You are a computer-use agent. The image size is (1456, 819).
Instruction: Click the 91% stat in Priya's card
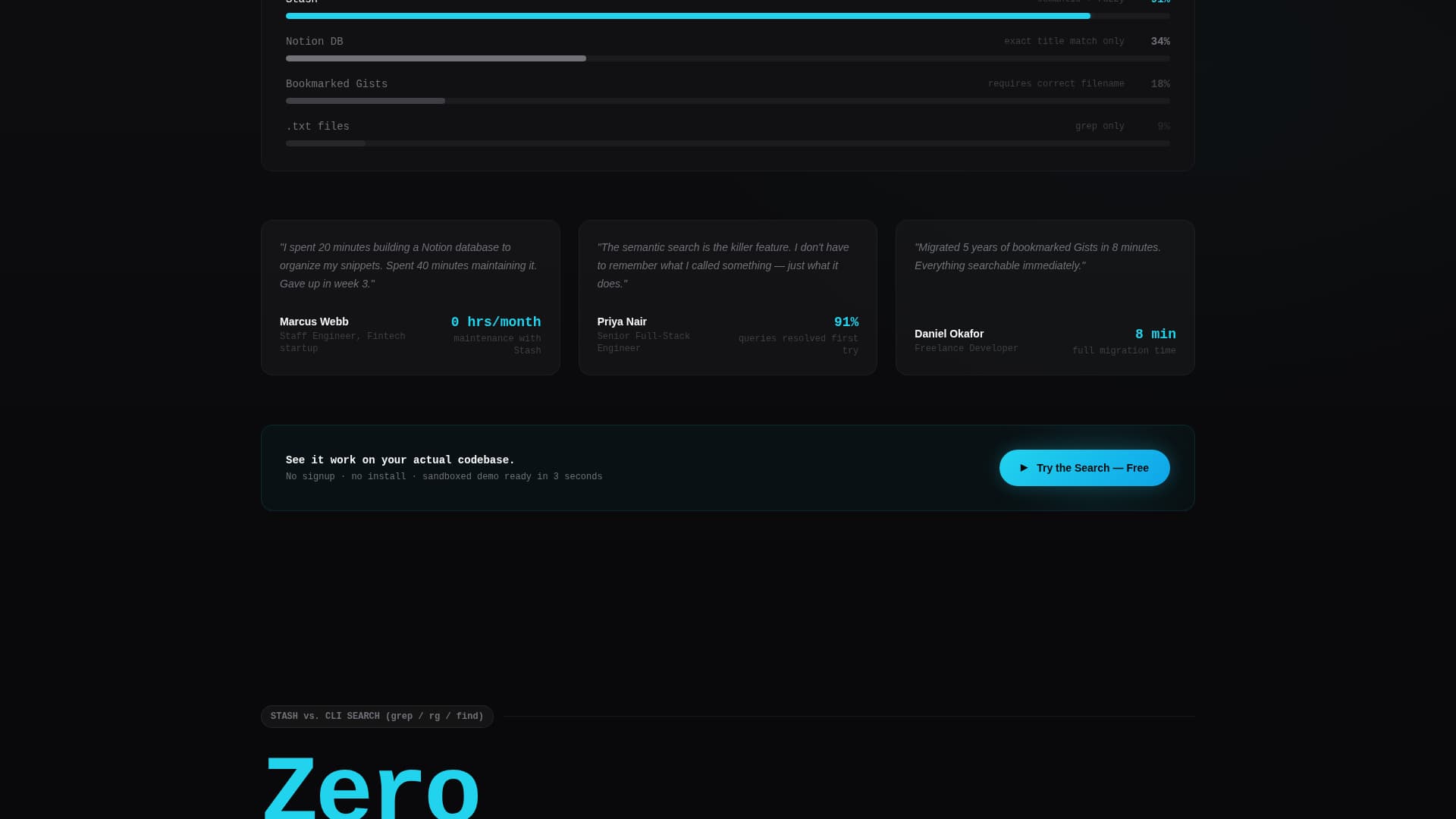point(846,322)
